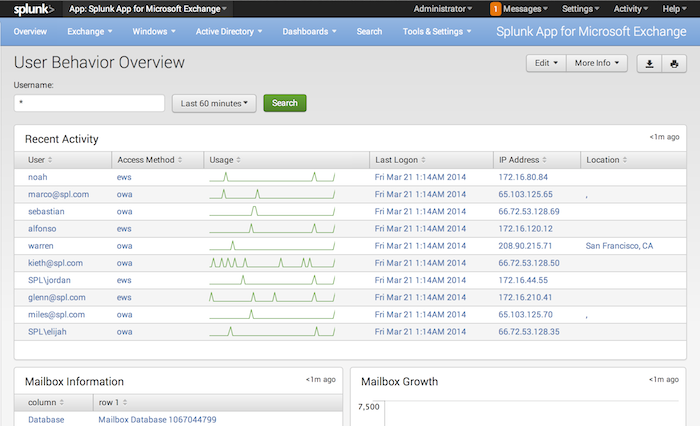Open the App selector dropdown
Viewport: 700px width, 426px height.
(148, 9)
